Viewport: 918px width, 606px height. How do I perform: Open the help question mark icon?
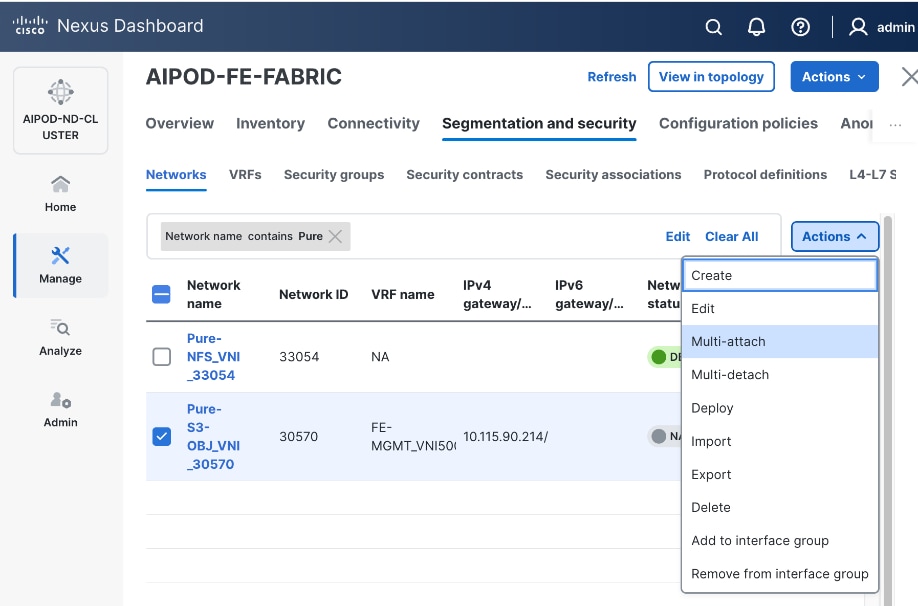point(800,27)
